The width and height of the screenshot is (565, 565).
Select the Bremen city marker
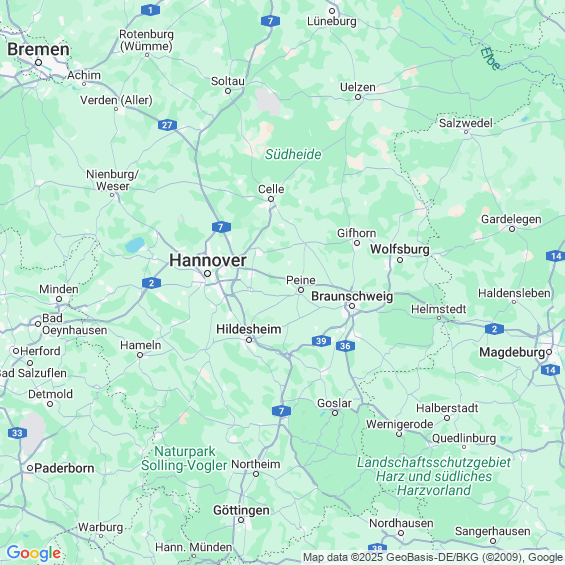[x=39, y=63]
